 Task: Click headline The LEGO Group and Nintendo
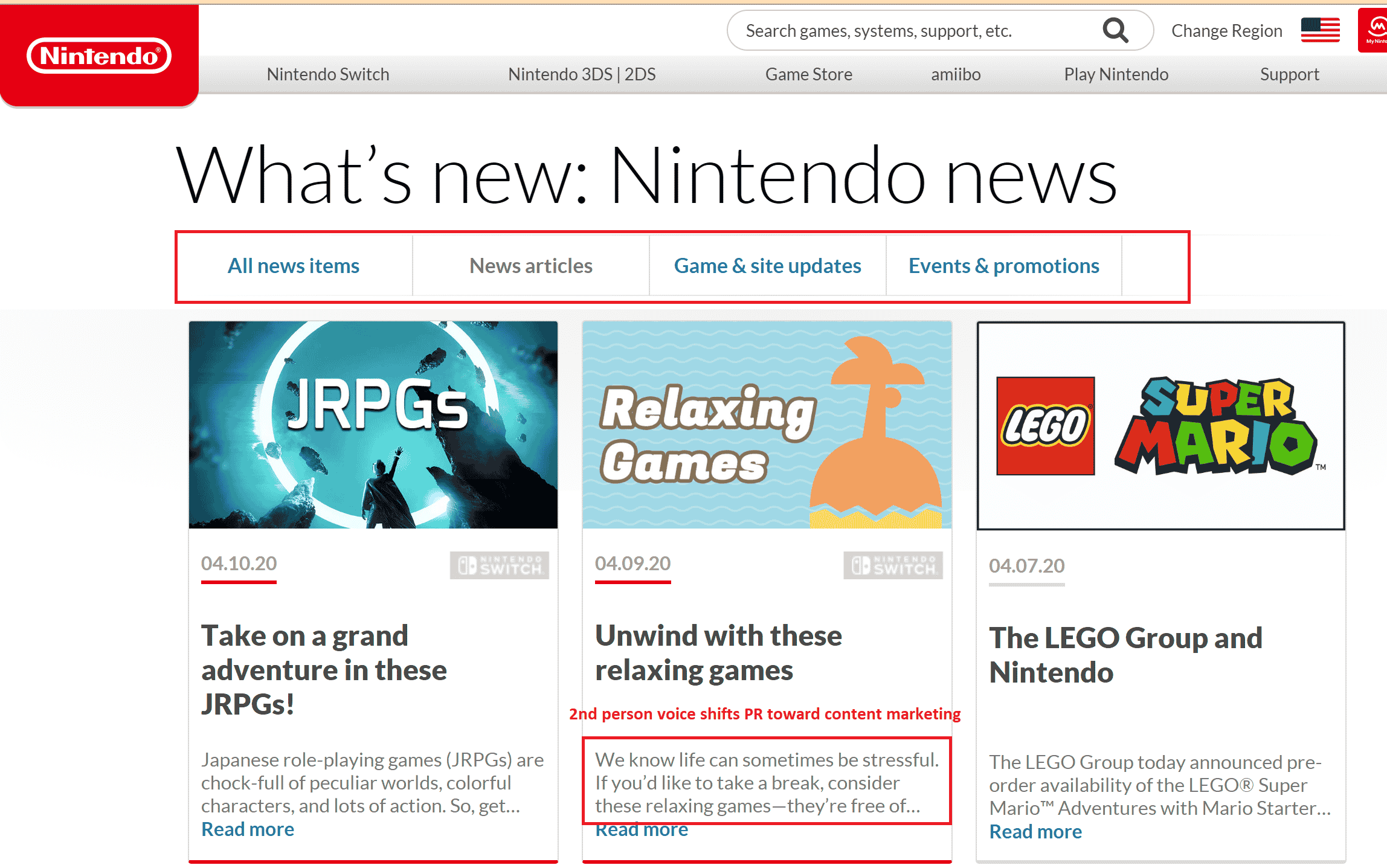[x=1125, y=655]
